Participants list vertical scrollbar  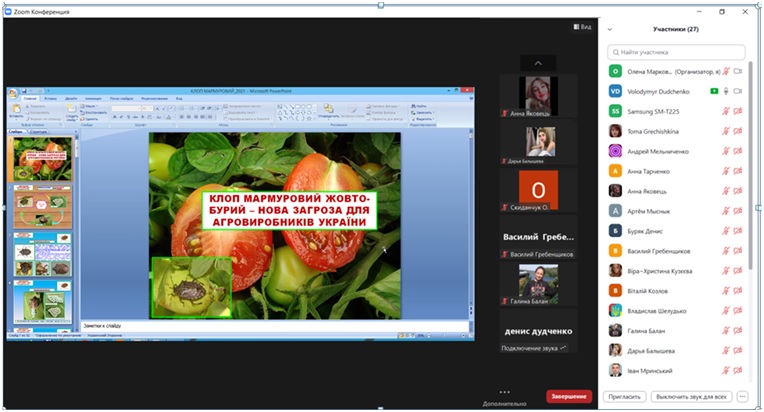(750, 166)
